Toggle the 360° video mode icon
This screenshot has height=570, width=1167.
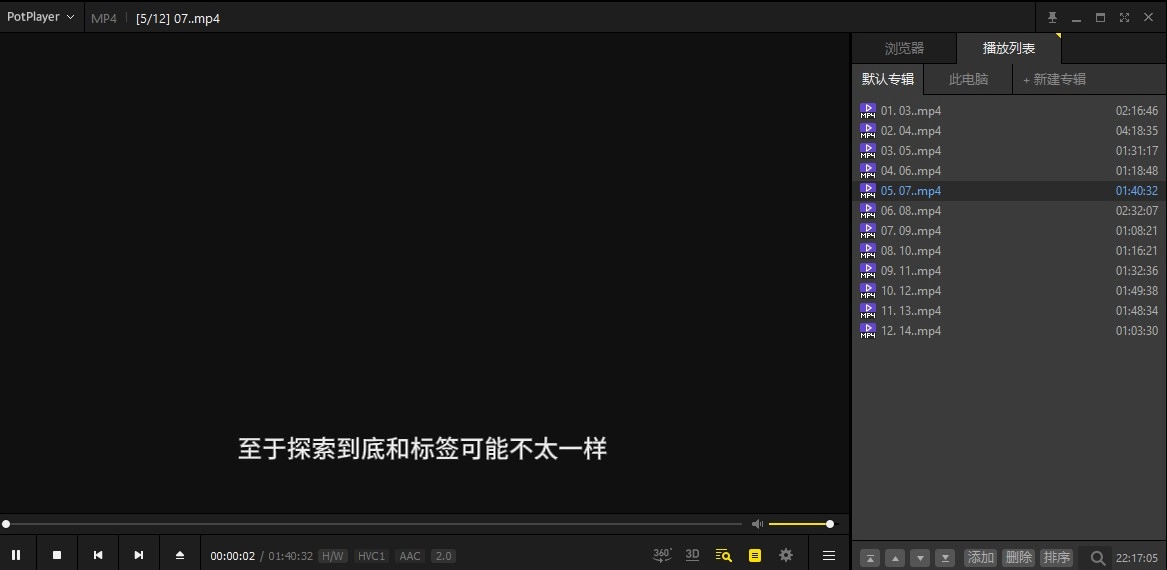point(662,554)
